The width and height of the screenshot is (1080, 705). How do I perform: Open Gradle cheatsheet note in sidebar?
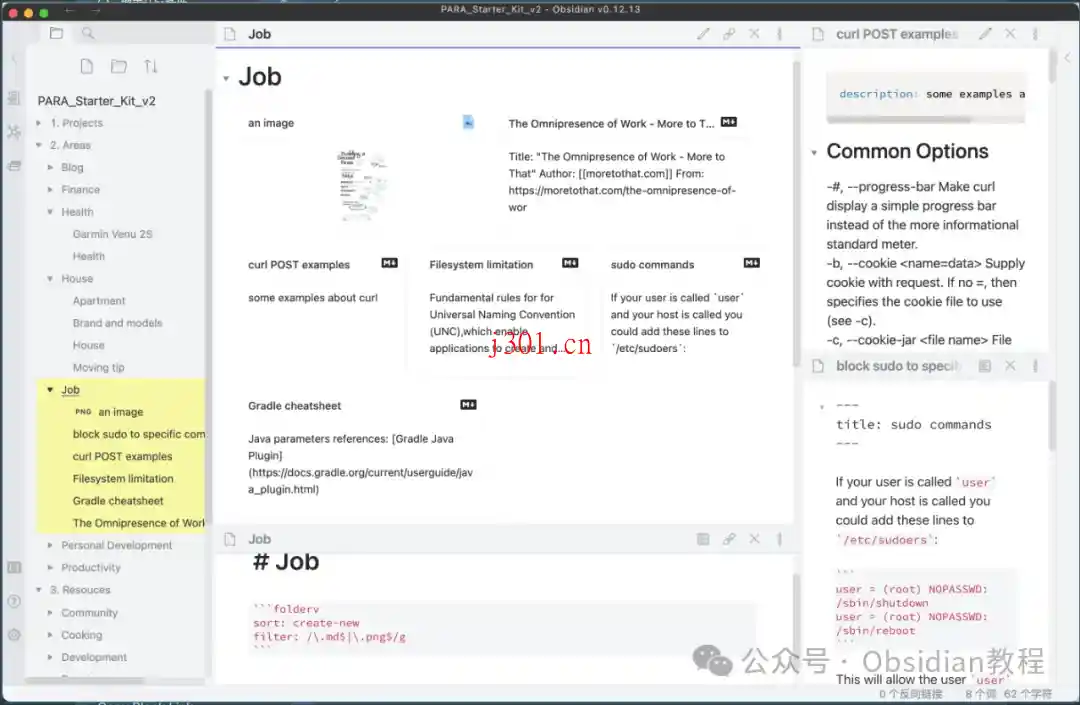click(118, 501)
